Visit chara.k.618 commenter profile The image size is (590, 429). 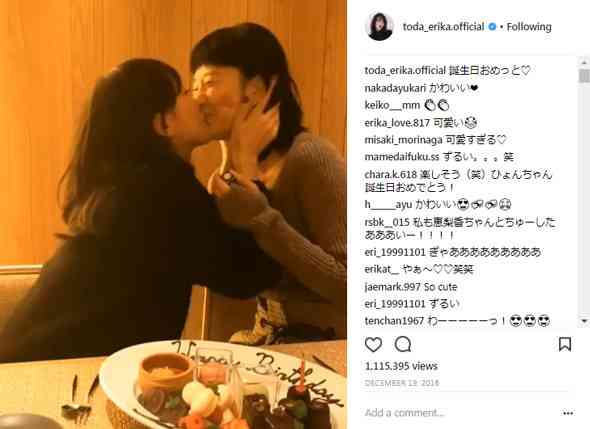coord(391,175)
